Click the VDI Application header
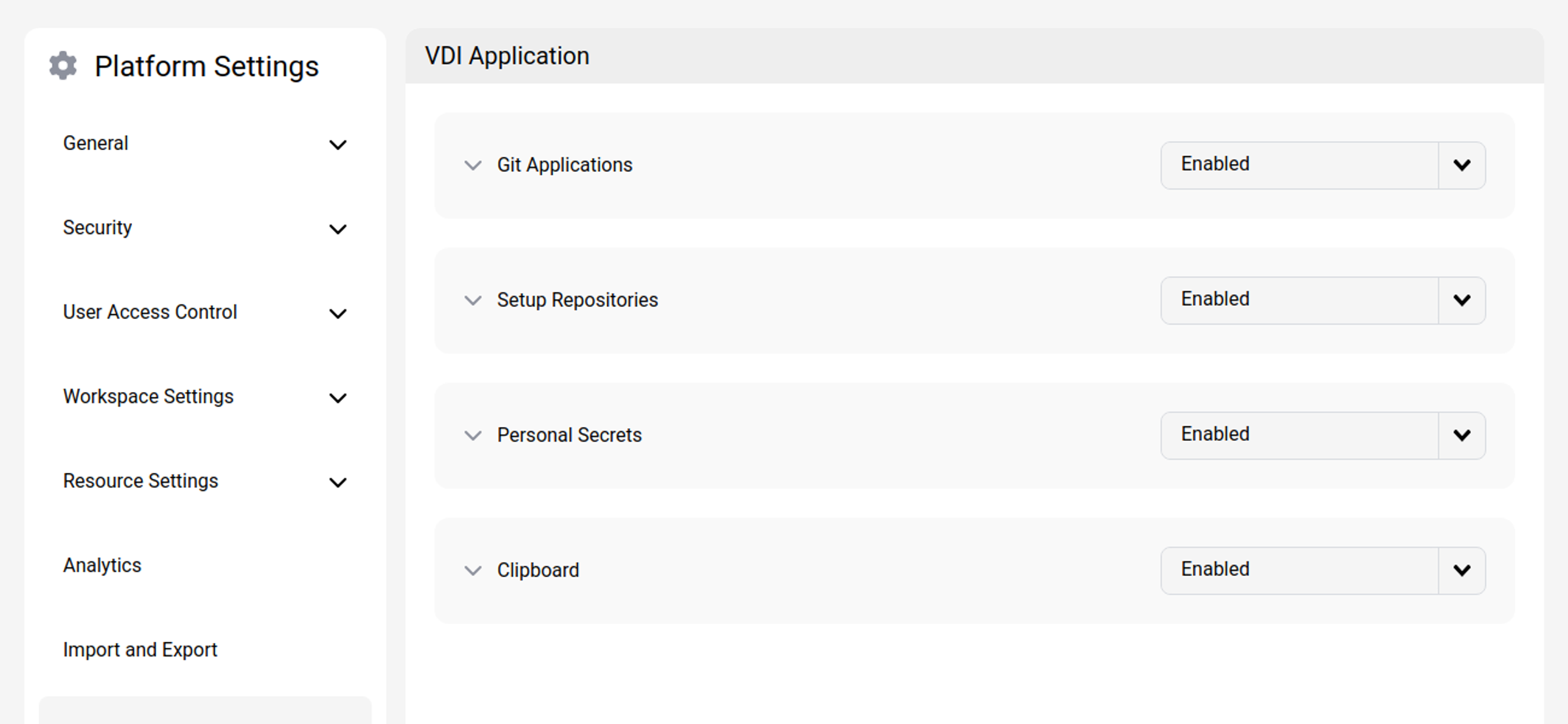This screenshot has width=1568, height=724. [x=507, y=55]
